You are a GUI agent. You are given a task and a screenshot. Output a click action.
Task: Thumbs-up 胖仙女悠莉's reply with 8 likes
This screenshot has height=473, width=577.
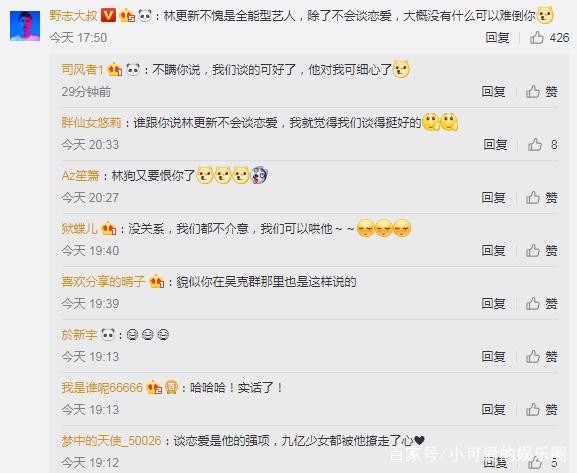pyautogui.click(x=535, y=145)
